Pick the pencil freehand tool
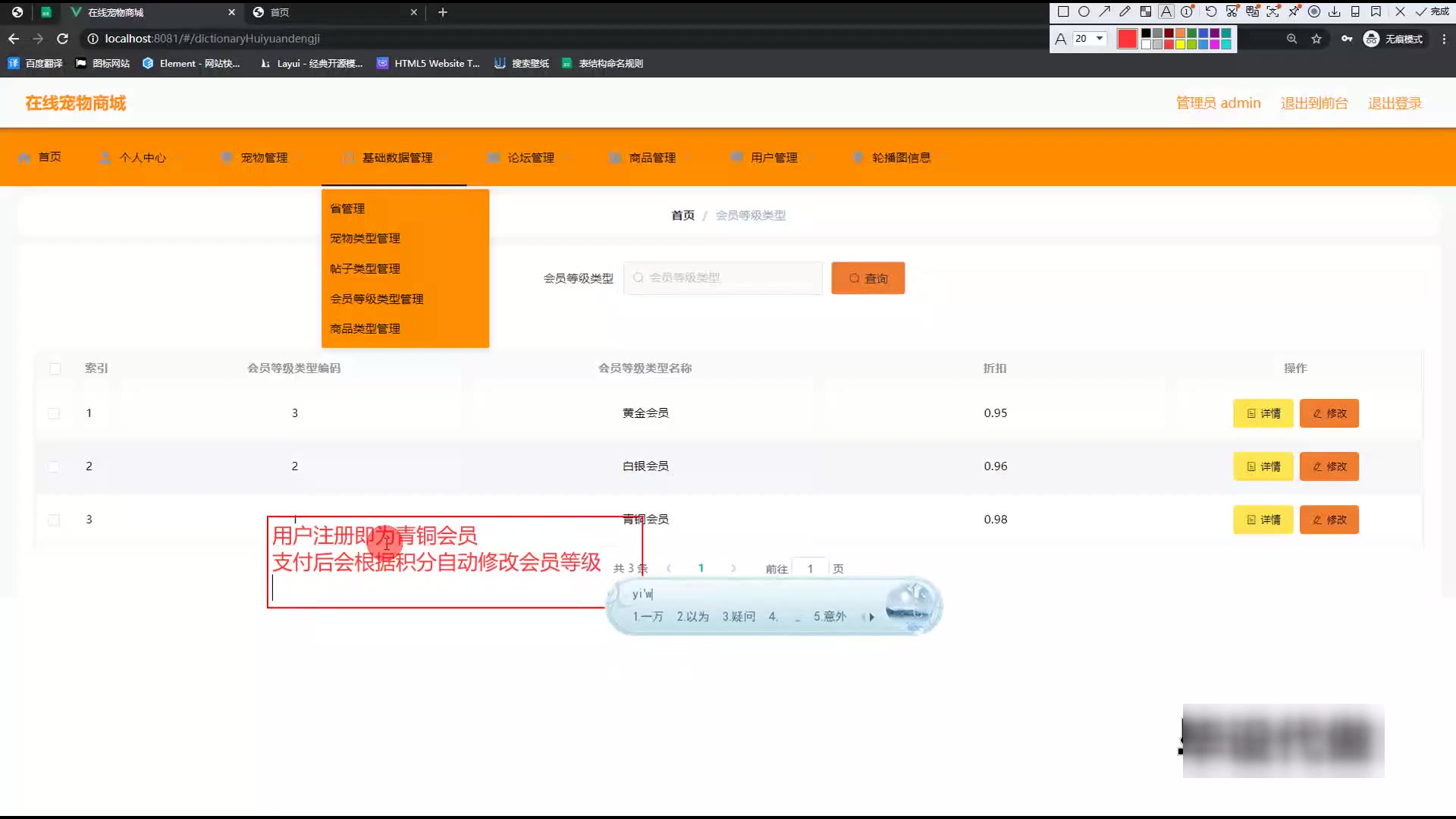Viewport: 1456px width, 819px height. pyautogui.click(x=1125, y=11)
